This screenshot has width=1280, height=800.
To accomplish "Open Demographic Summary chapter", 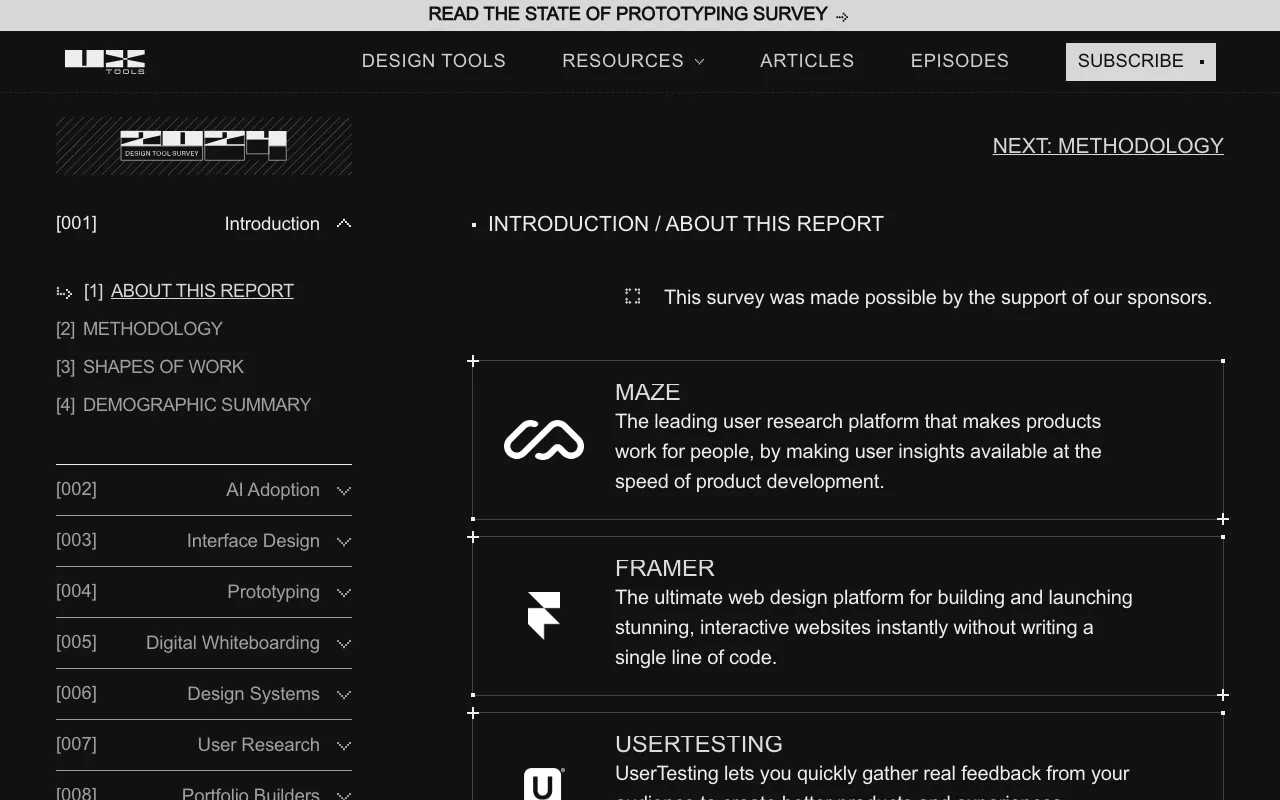I will tap(197, 405).
